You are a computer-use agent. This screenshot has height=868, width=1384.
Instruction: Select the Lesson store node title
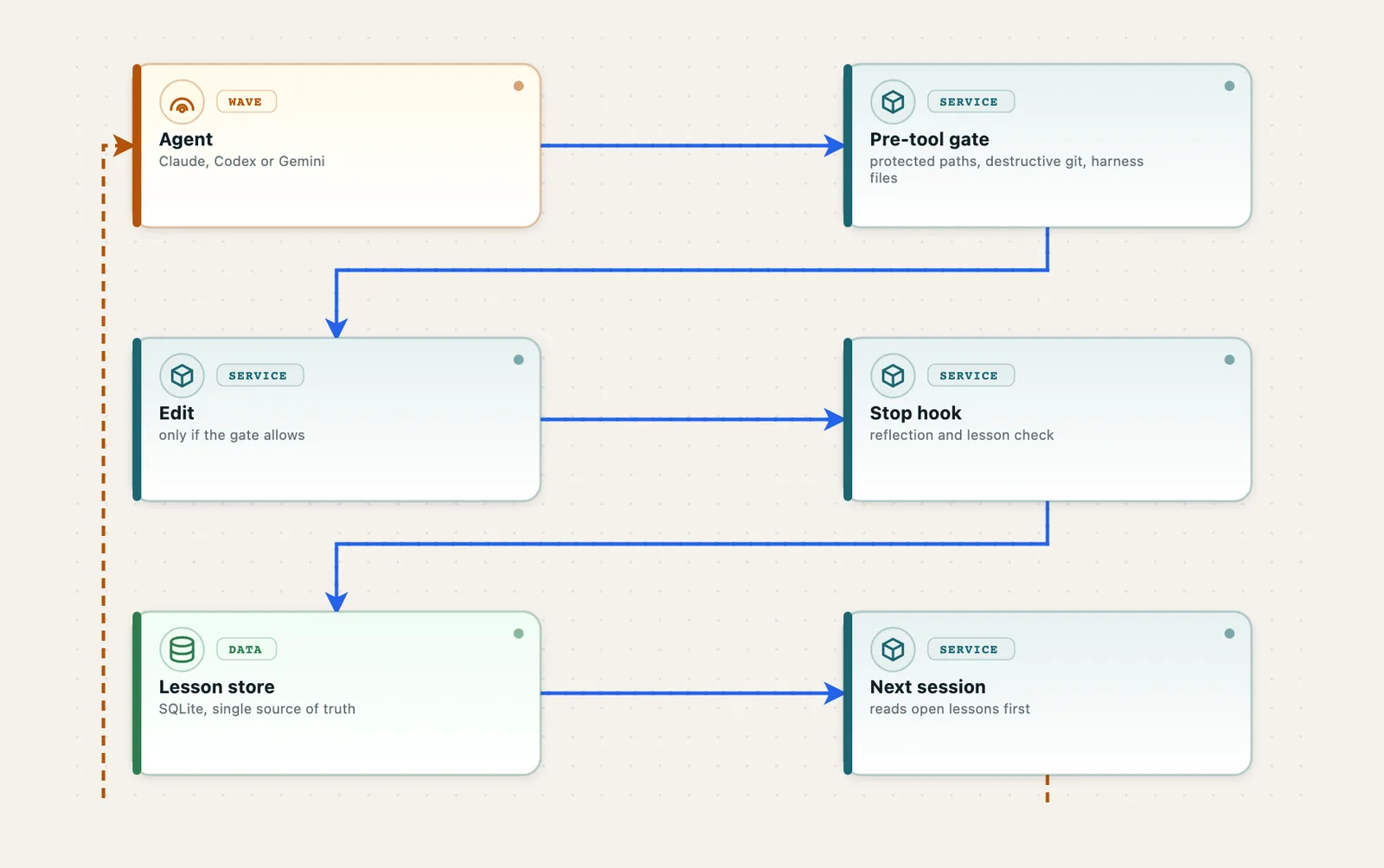tap(217, 687)
